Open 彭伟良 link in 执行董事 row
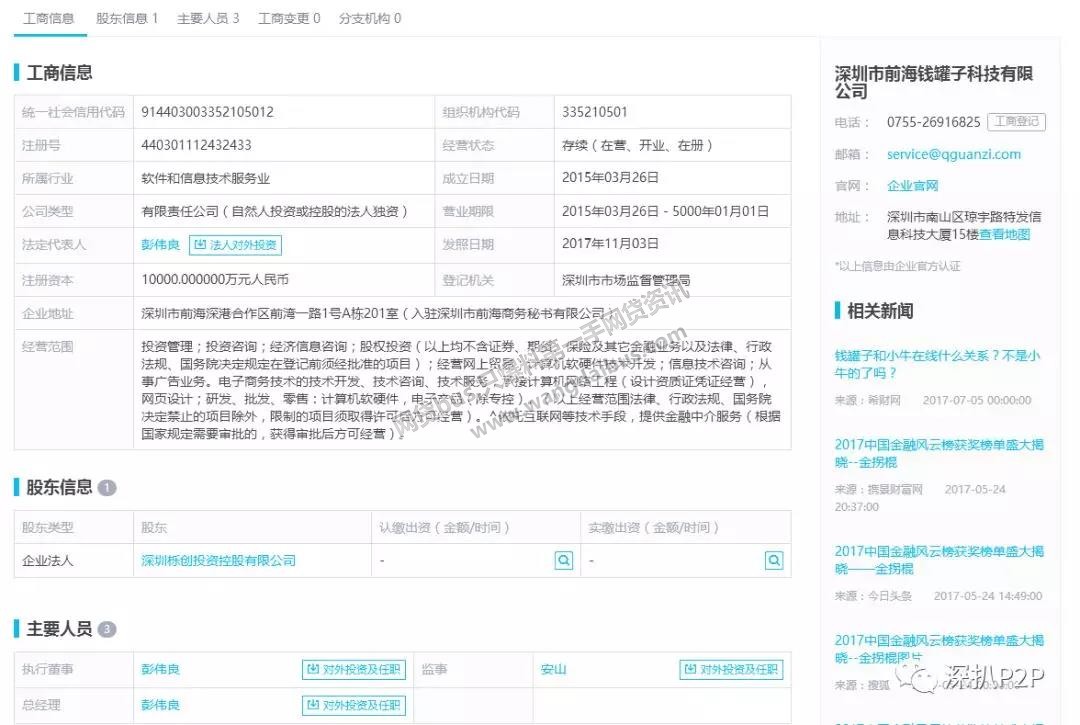The image size is (1080, 725). click(160, 669)
